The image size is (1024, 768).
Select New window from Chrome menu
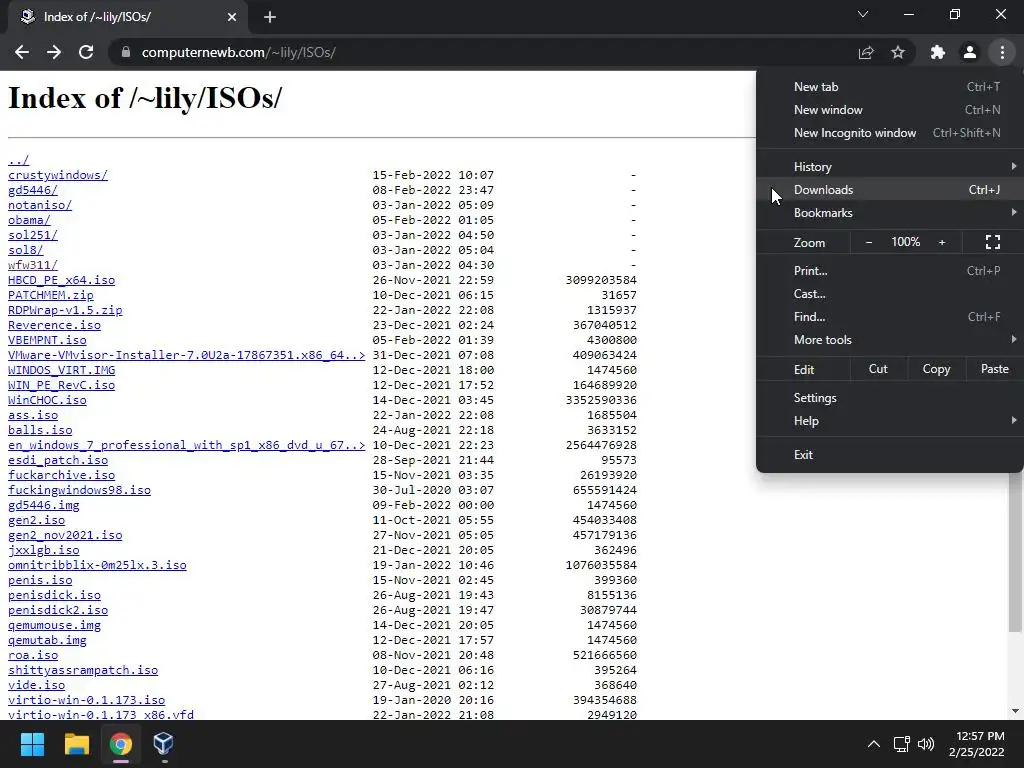(x=889, y=110)
